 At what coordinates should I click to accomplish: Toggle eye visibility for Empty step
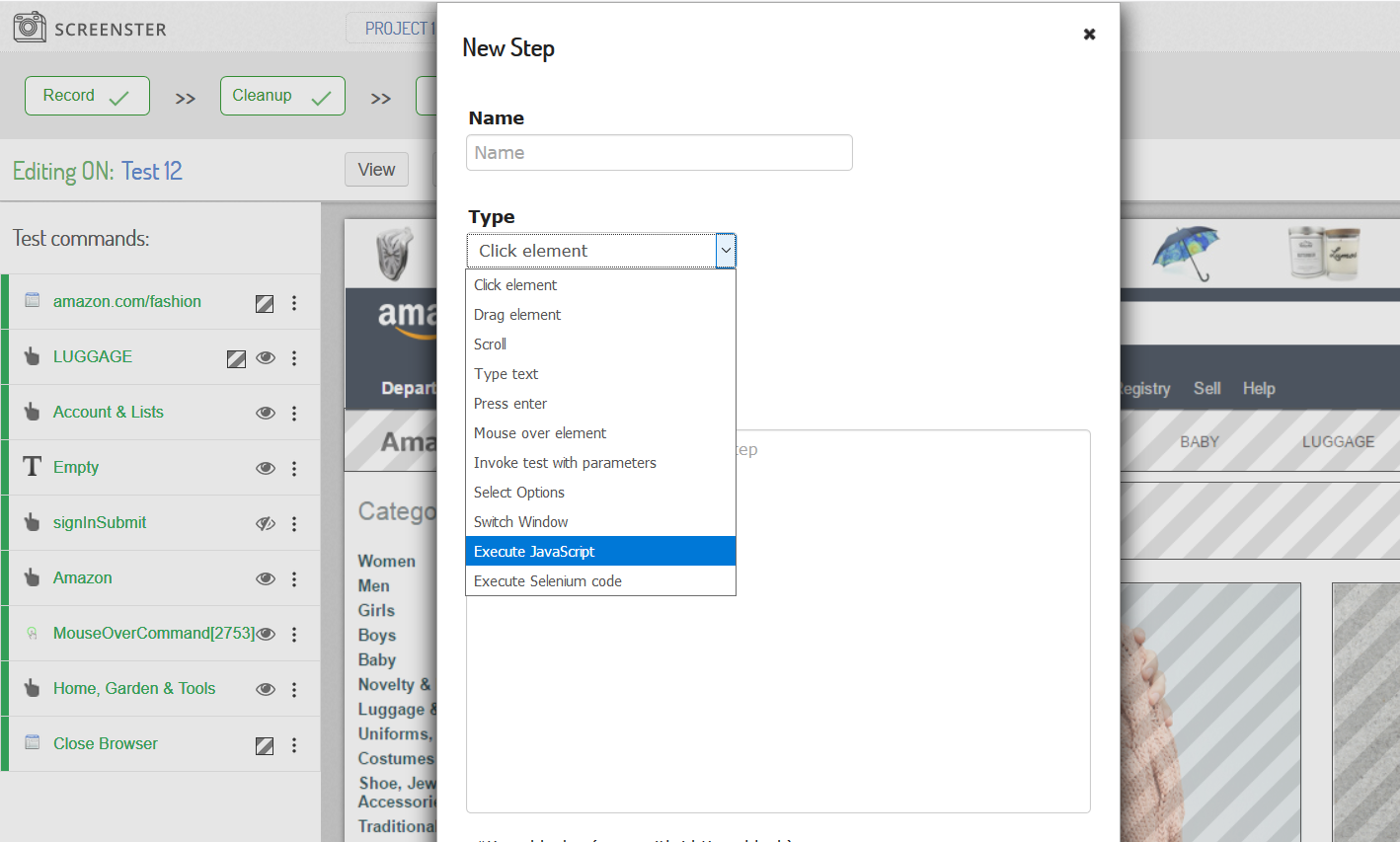point(266,469)
